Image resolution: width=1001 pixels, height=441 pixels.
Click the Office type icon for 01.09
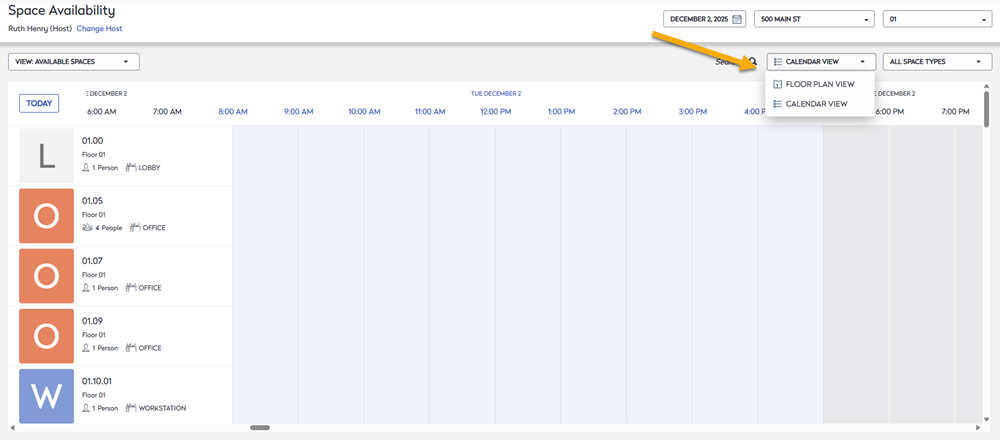pos(132,348)
